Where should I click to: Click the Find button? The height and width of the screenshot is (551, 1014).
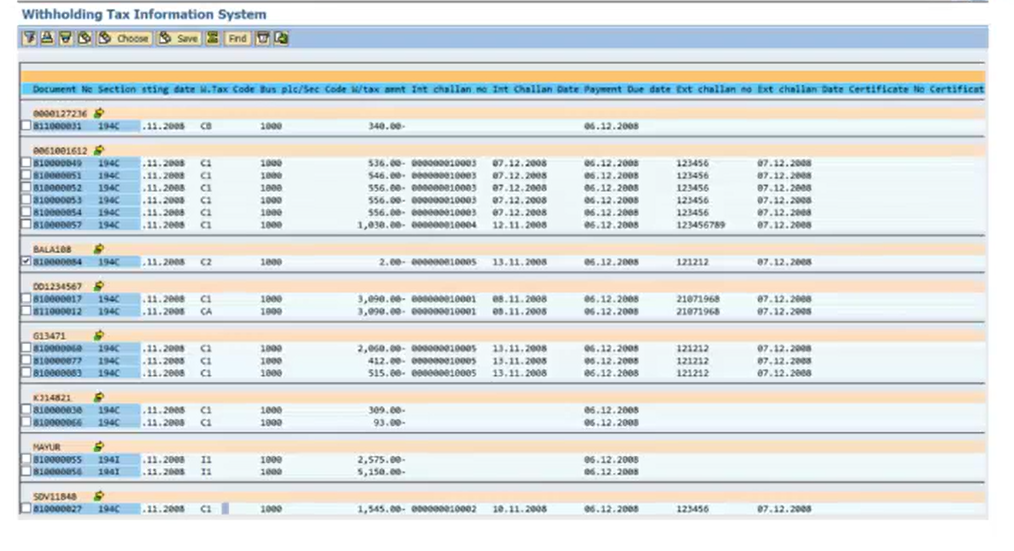[x=237, y=38]
